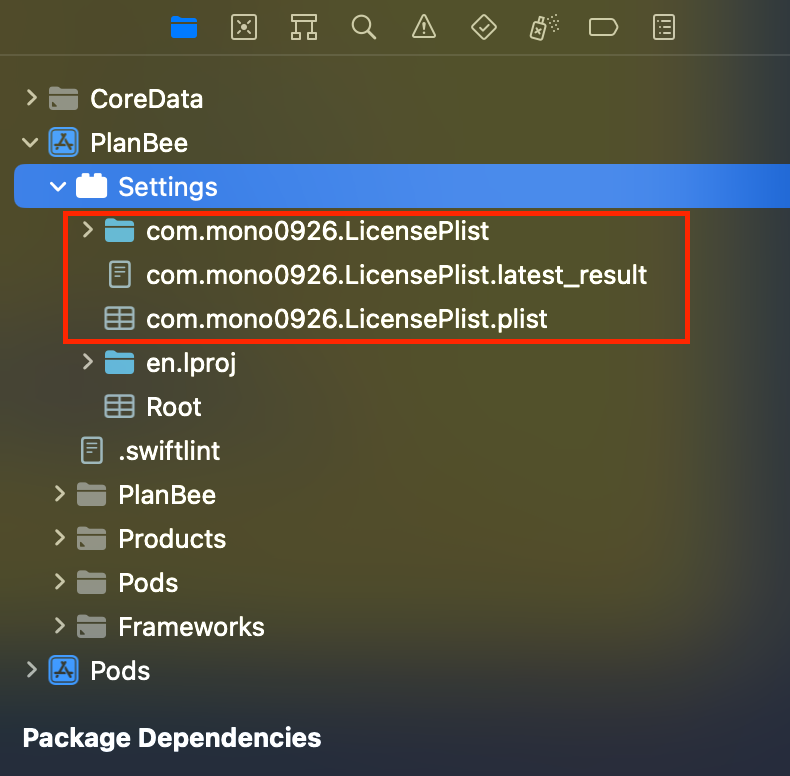The image size is (790, 776).
Task: Select the .swiftlint file
Action: pos(169,450)
